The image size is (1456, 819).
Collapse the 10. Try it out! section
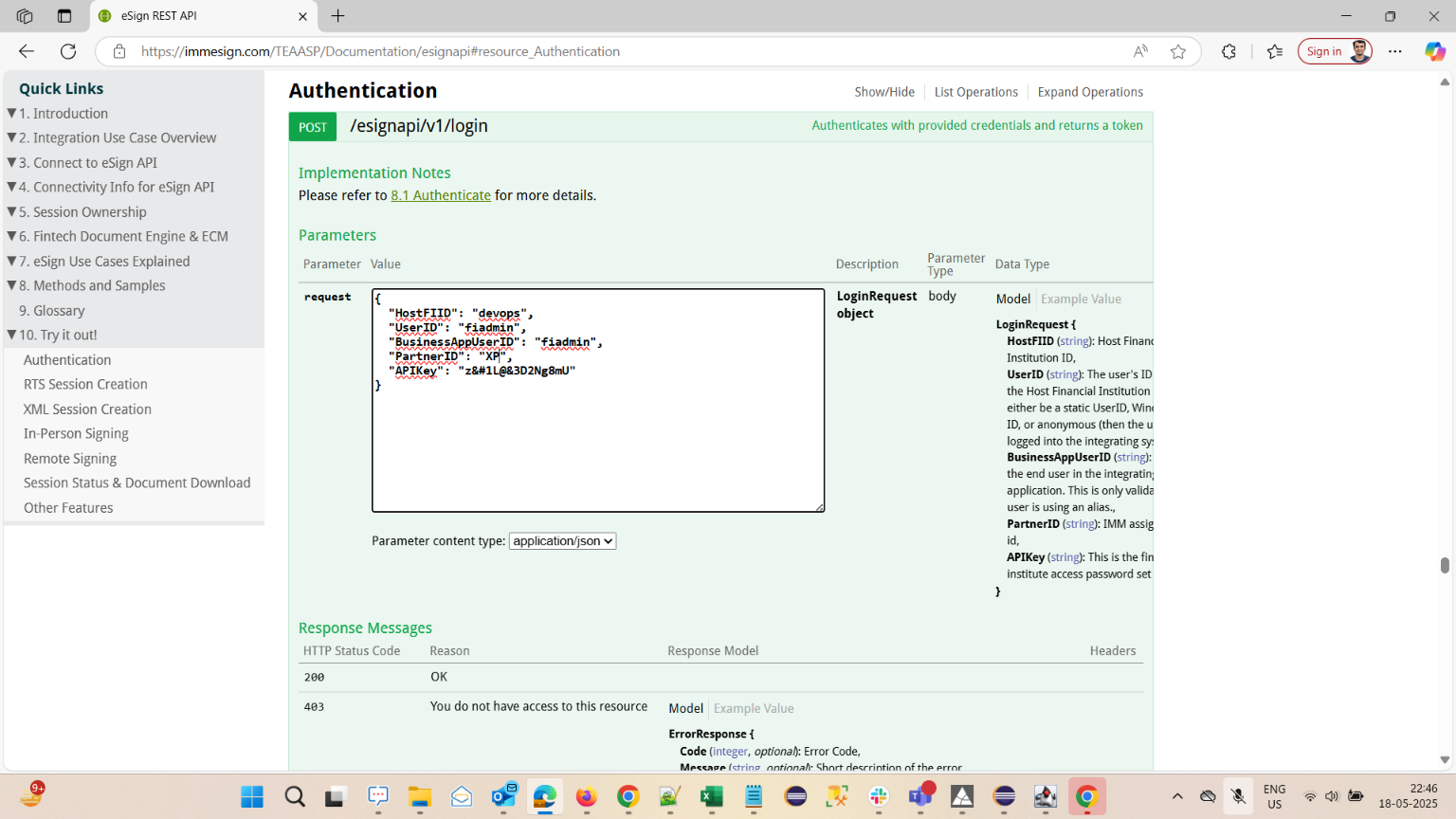[12, 335]
